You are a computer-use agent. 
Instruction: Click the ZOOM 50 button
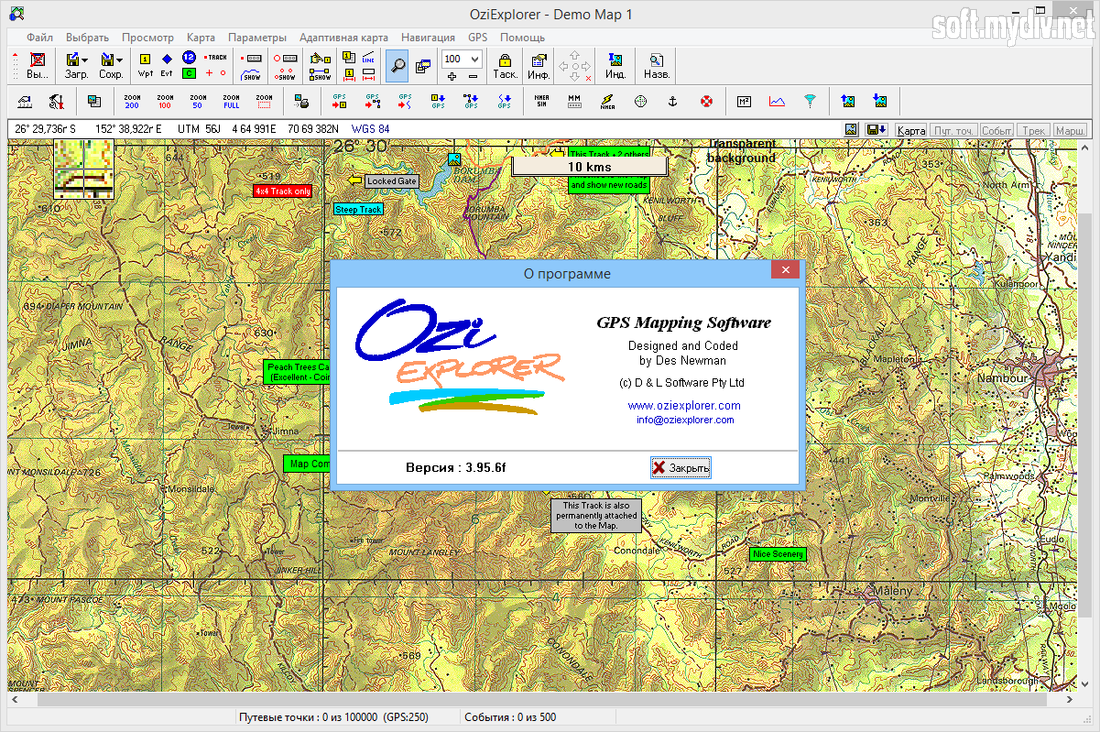(x=198, y=102)
